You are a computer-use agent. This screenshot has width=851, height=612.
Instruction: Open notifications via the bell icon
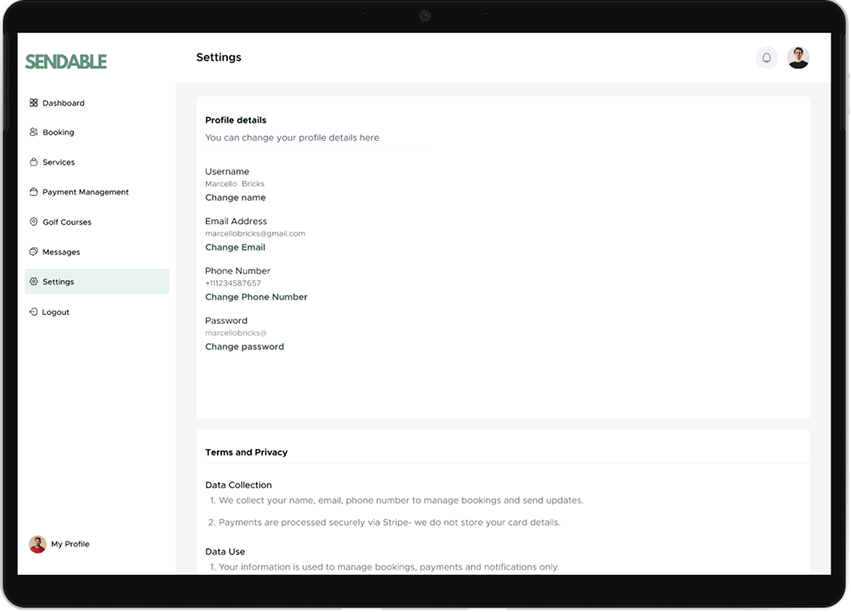click(x=766, y=58)
